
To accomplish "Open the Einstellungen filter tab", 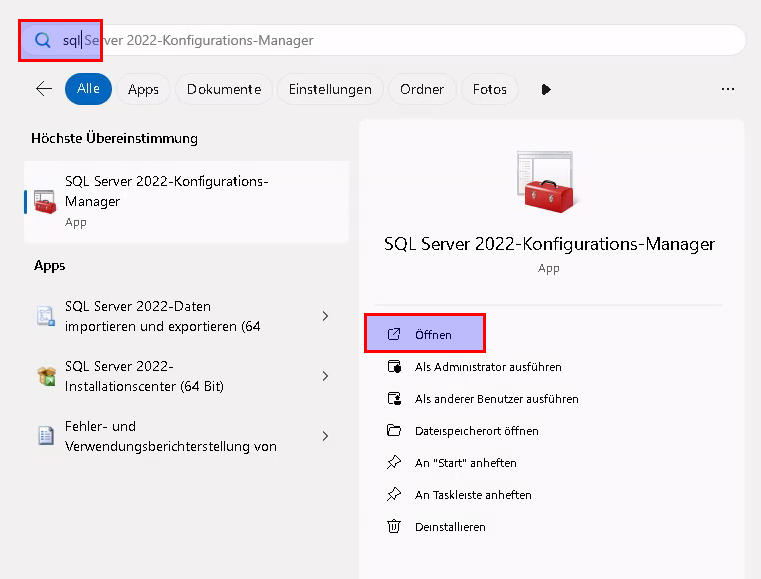I will pos(330,89).
